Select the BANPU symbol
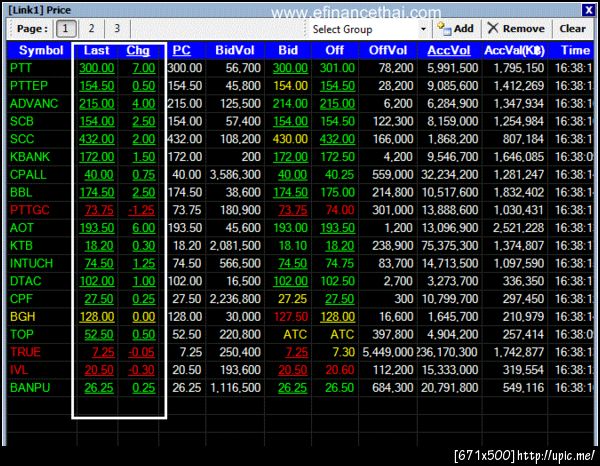The image size is (600, 466). 30,388
